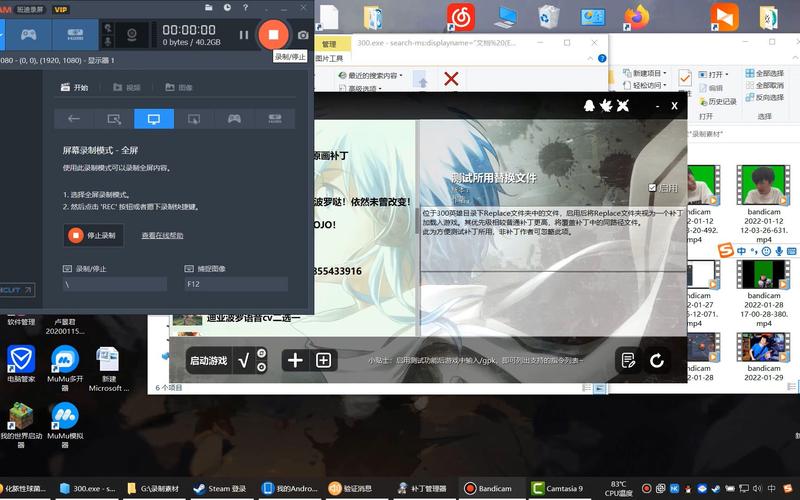Click the refresh icon in patch manager
The image size is (800, 500).
pos(657,360)
